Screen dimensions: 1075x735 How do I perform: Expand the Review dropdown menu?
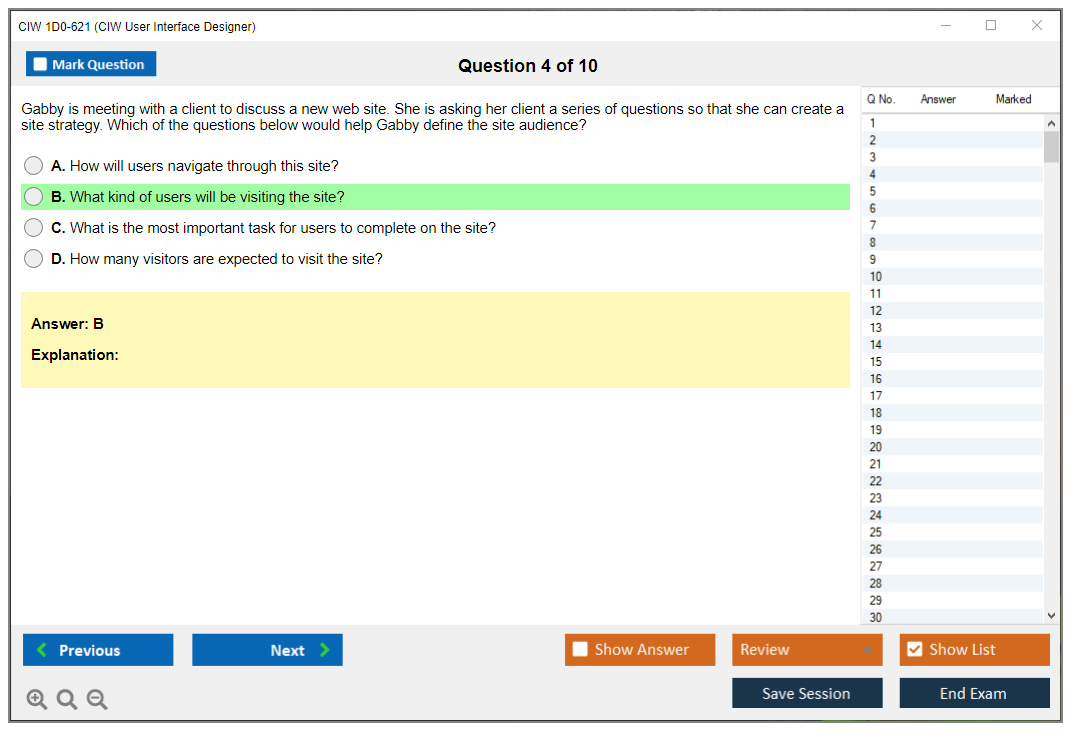tap(867, 650)
